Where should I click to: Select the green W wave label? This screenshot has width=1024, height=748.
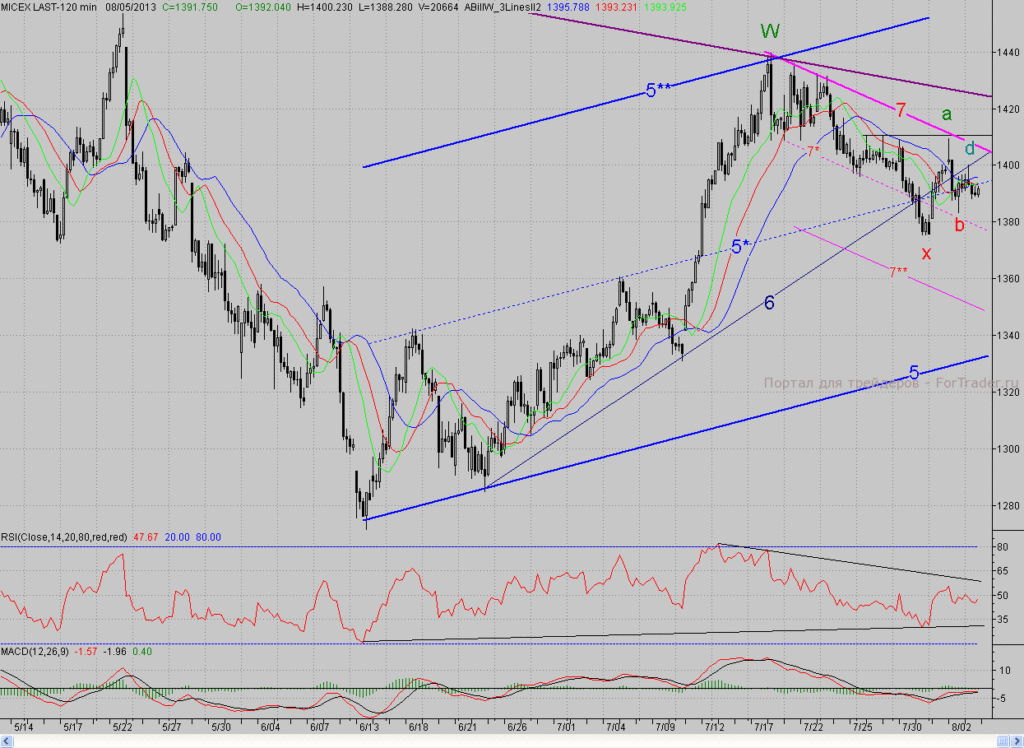tap(770, 31)
